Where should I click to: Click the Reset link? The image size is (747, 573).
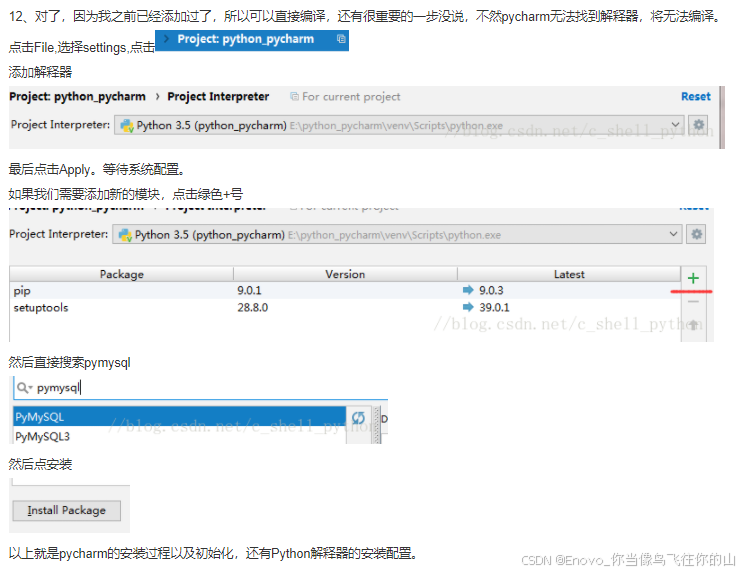[696, 97]
